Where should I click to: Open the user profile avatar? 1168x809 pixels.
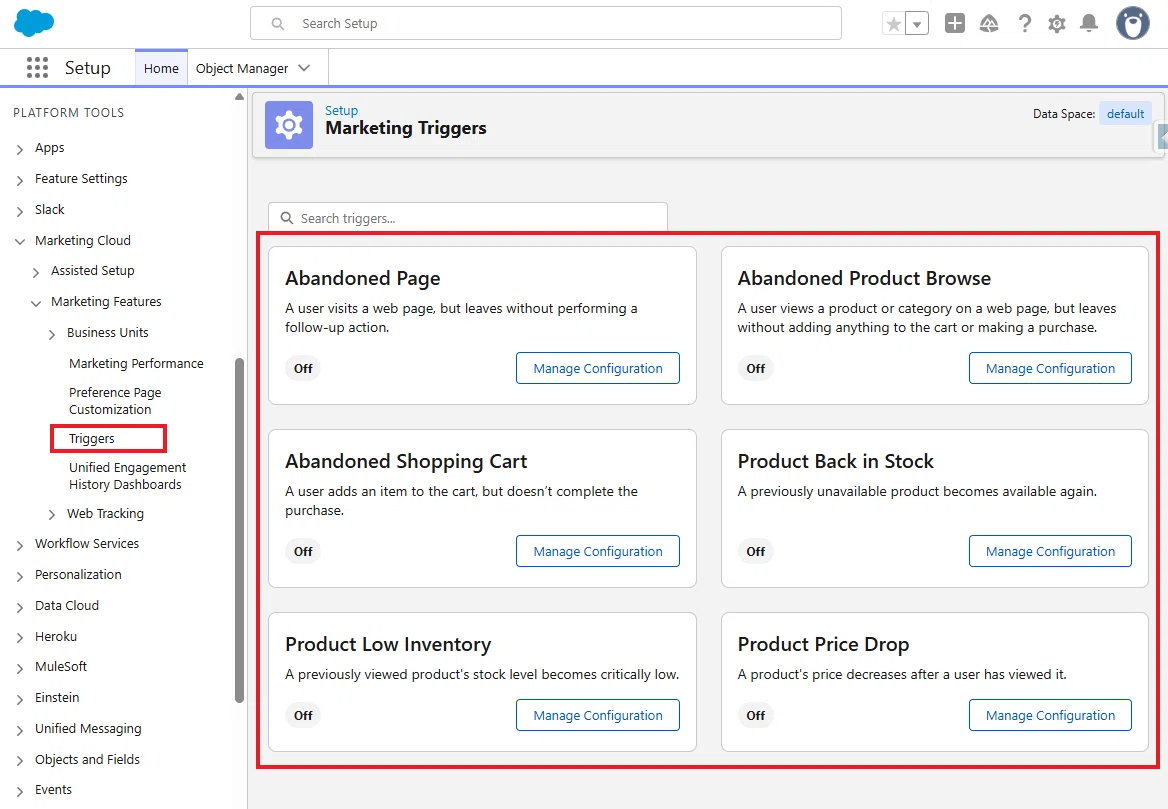pos(1132,23)
